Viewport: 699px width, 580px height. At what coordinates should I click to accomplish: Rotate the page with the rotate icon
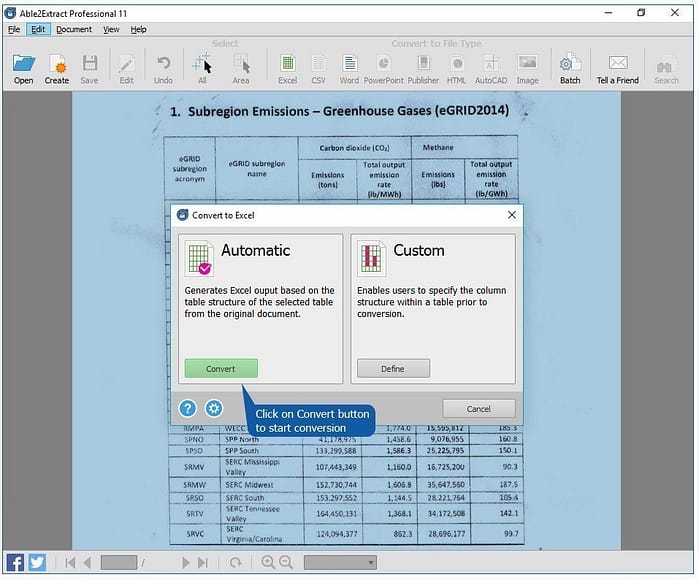coord(235,563)
